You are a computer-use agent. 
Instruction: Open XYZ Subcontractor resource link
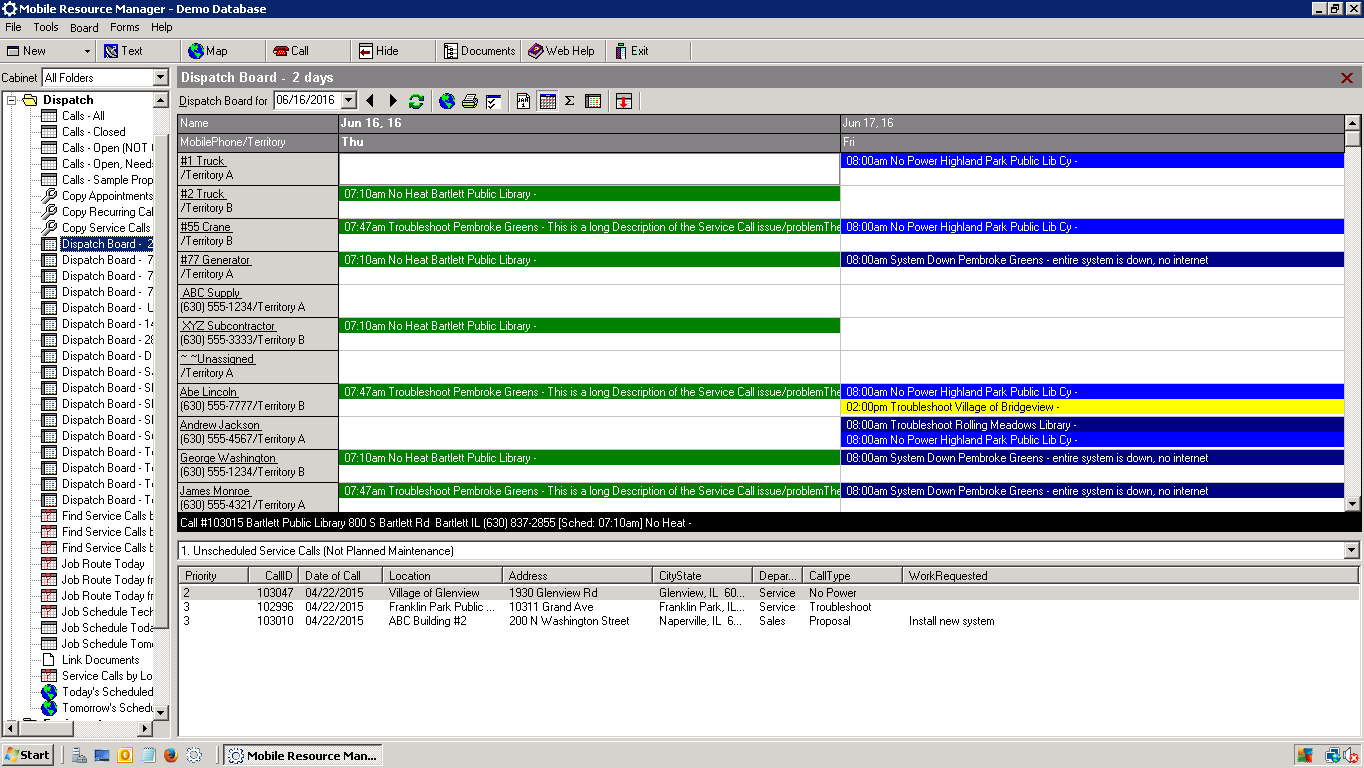click(x=228, y=326)
